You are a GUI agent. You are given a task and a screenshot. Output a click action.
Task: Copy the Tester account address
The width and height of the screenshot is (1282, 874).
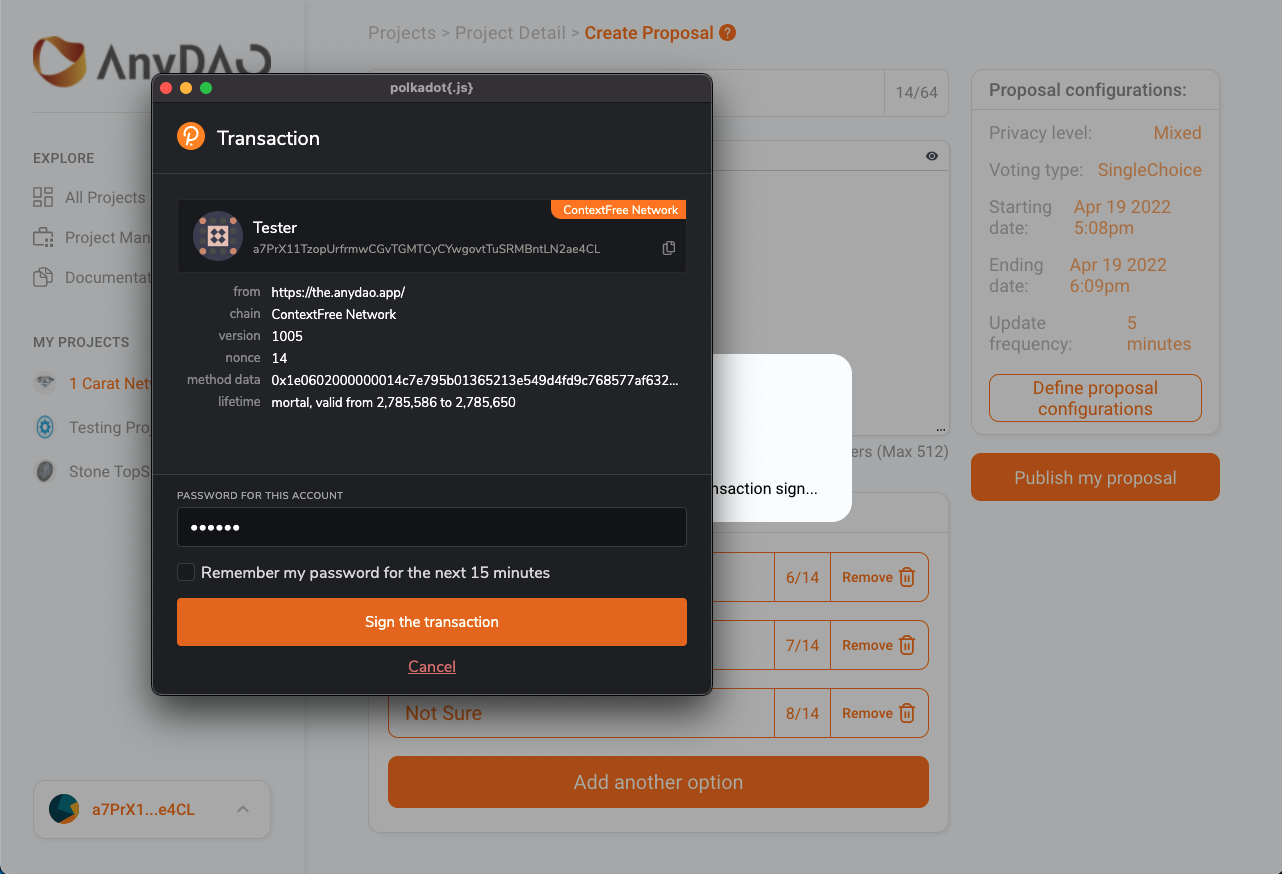[669, 248]
